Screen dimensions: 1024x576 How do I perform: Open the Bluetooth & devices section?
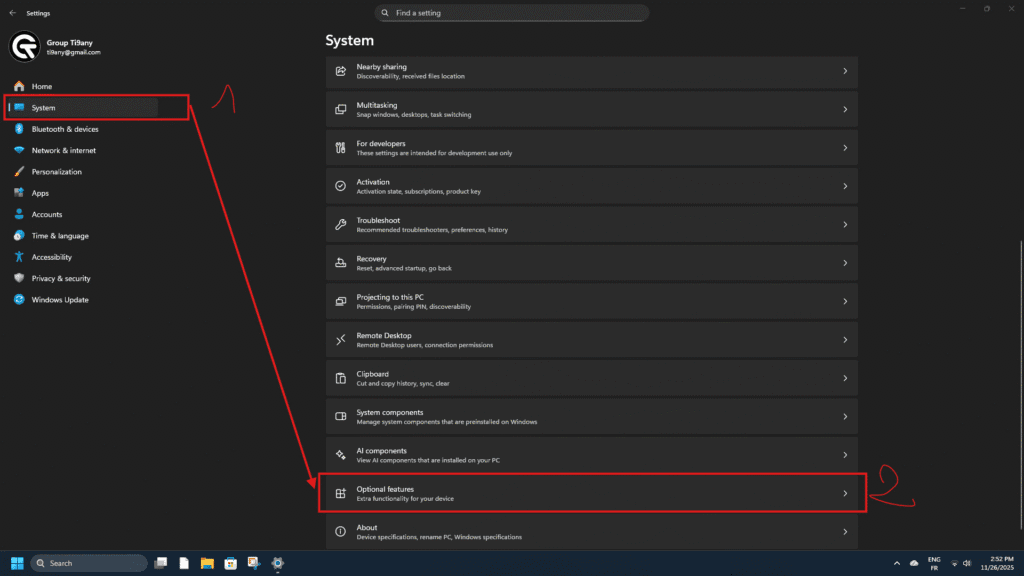(64, 129)
